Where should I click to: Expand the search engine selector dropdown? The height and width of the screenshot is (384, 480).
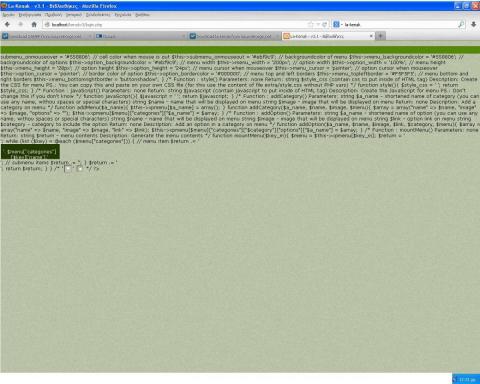pyautogui.click(x=338, y=24)
